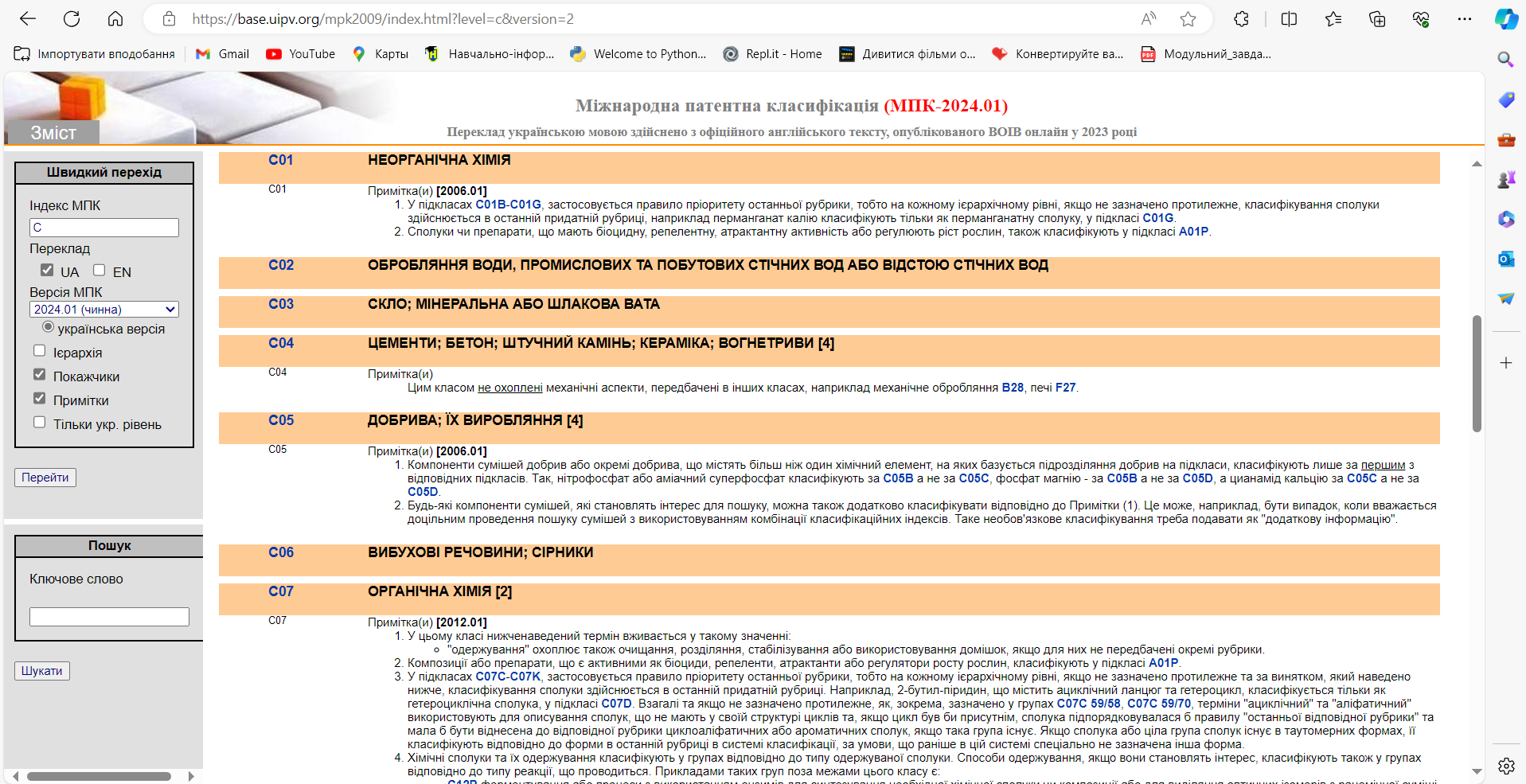
Task: Open class C04 heading link
Action: point(281,343)
